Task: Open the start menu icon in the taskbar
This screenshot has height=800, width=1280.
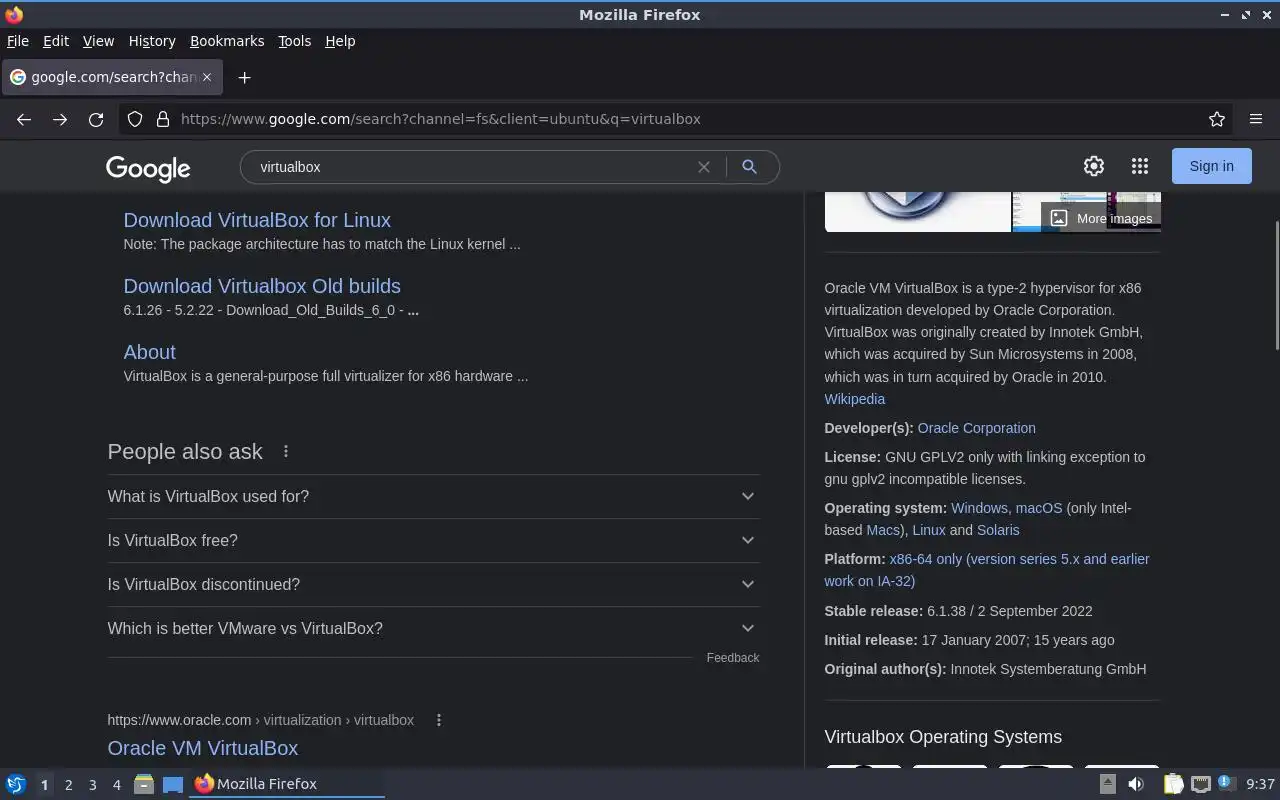Action: tap(16, 784)
